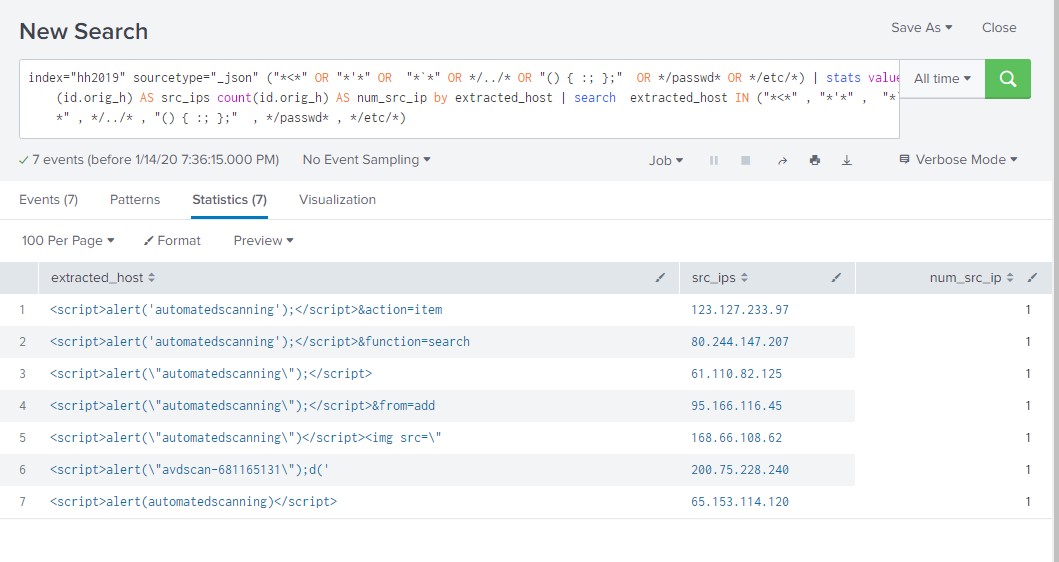Print the search results
Screen dimensions: 1059x562
pyautogui.click(x=815, y=160)
